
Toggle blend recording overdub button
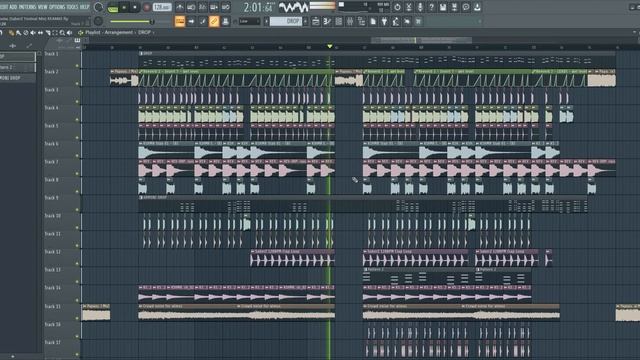[x=214, y=7]
